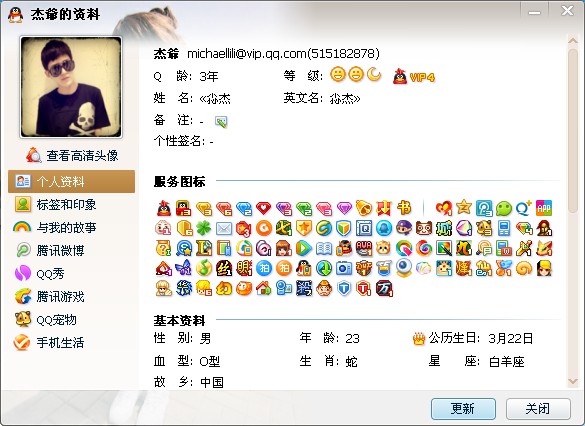The width and height of the screenshot is (585, 426).
Task: Click the orange 拍 service icon
Action: (x=284, y=268)
